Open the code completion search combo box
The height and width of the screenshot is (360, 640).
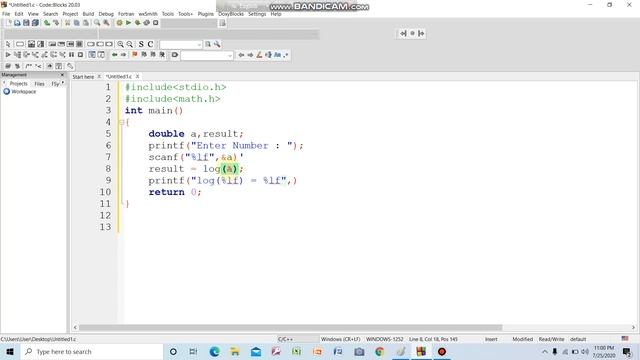(181, 44)
